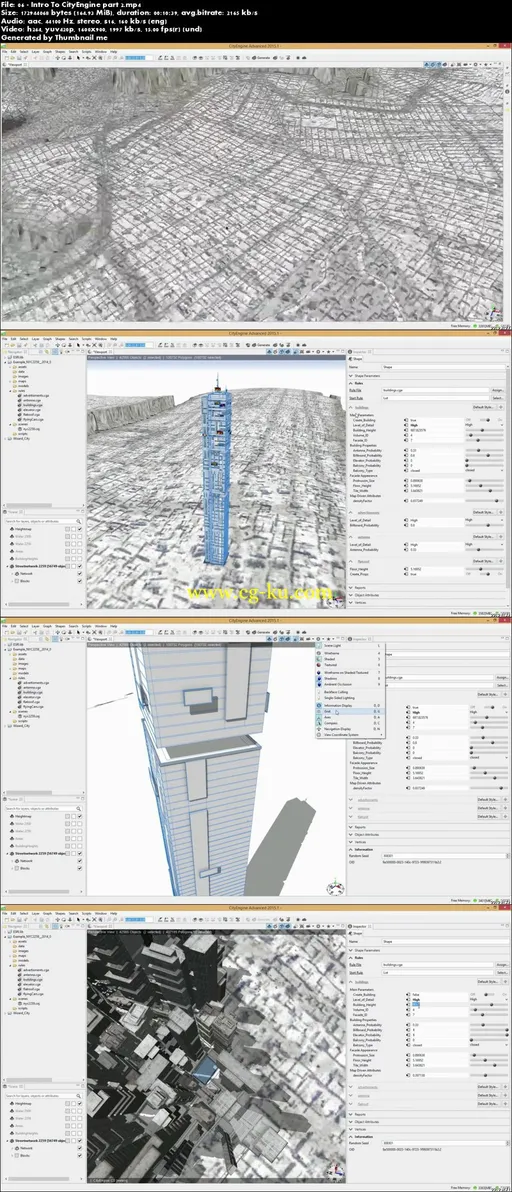
Task: Click attribute source icon beside Create_Building in full-skyscraper frame
Action: click(x=406, y=420)
